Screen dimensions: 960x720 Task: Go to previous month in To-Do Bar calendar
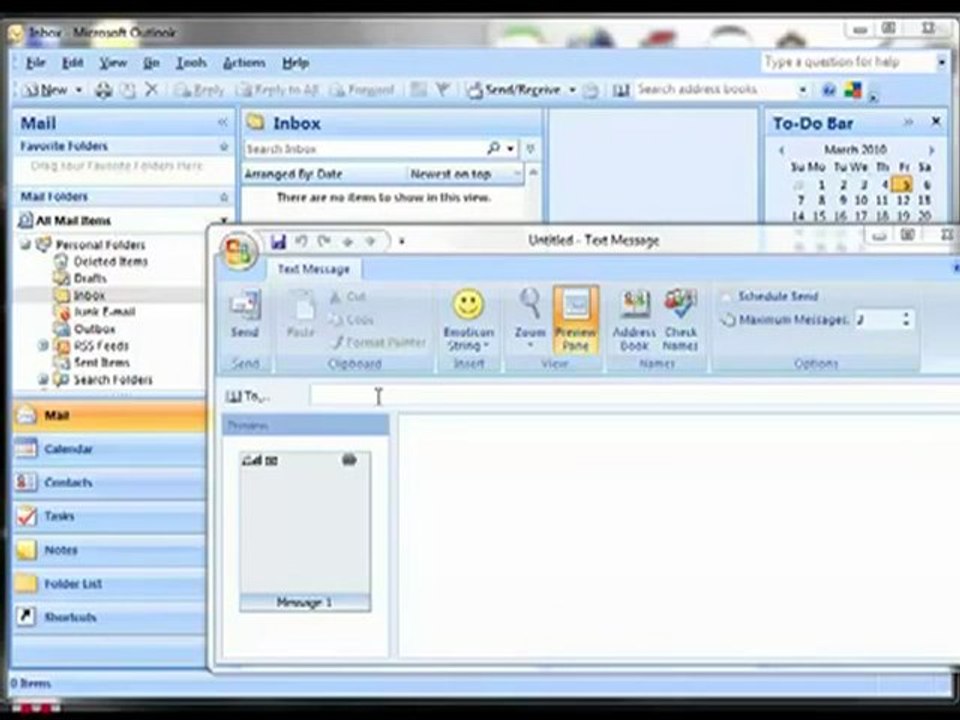[x=781, y=150]
